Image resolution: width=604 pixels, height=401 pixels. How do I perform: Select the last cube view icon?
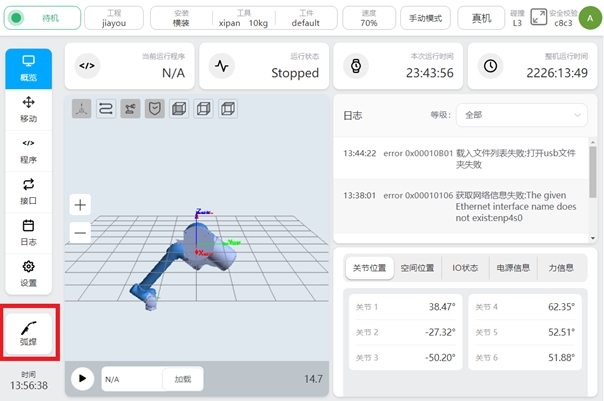[x=228, y=109]
